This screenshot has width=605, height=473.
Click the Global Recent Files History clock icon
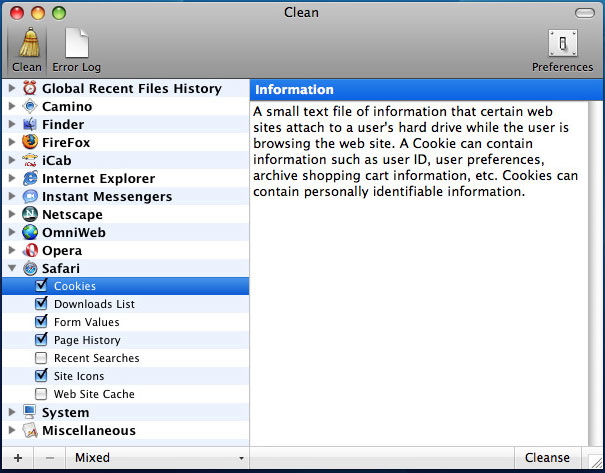[x=30, y=88]
